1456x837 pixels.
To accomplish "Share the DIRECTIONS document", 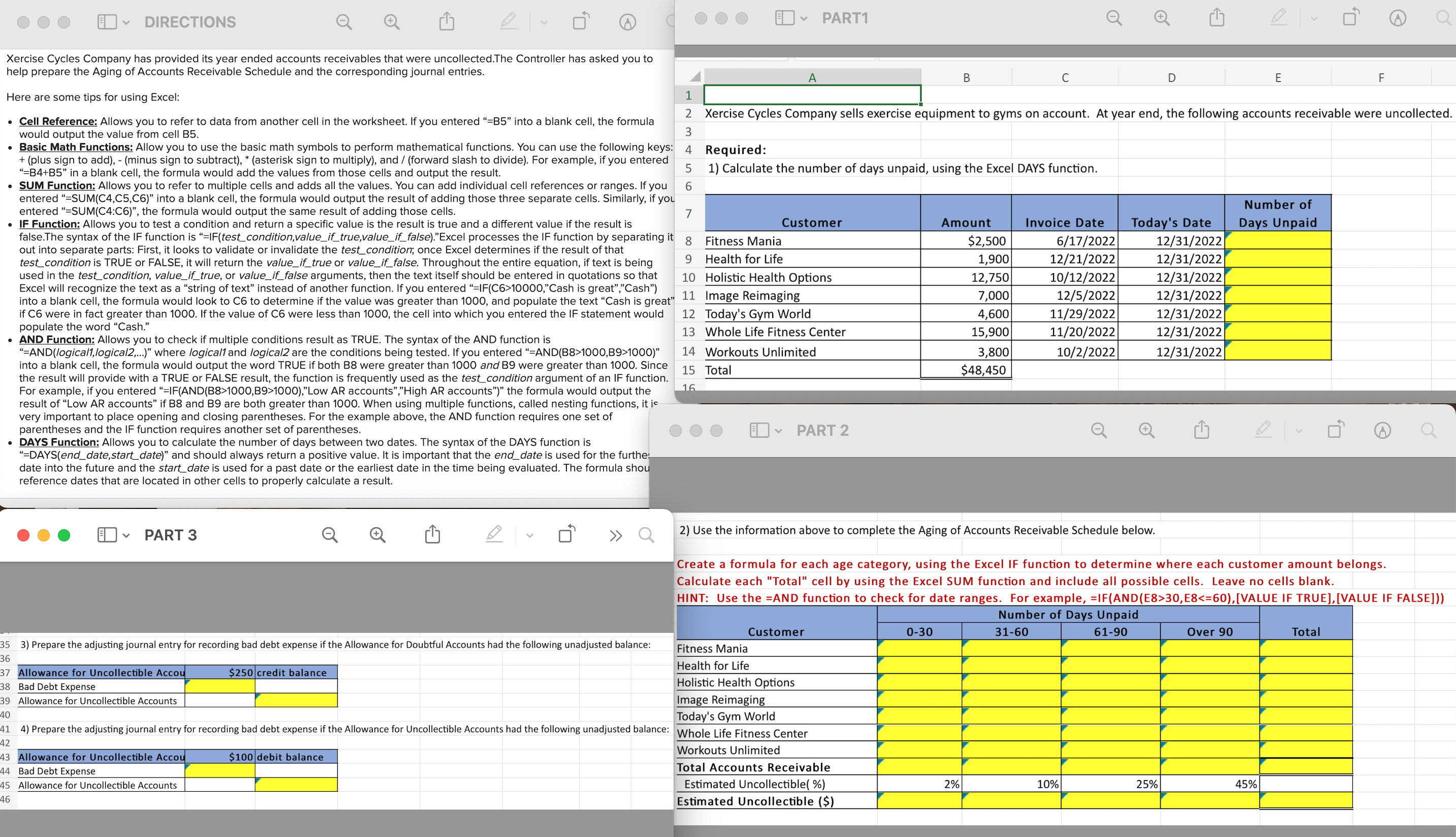I will (447, 21).
